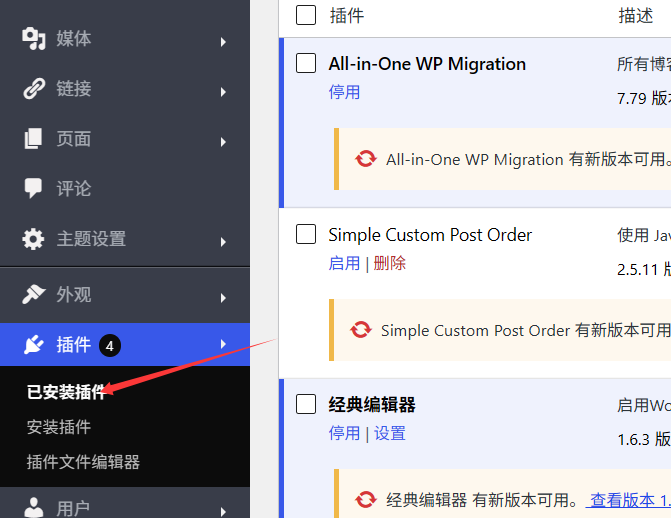Expand the 媒体 submenu arrow

(x=223, y=42)
